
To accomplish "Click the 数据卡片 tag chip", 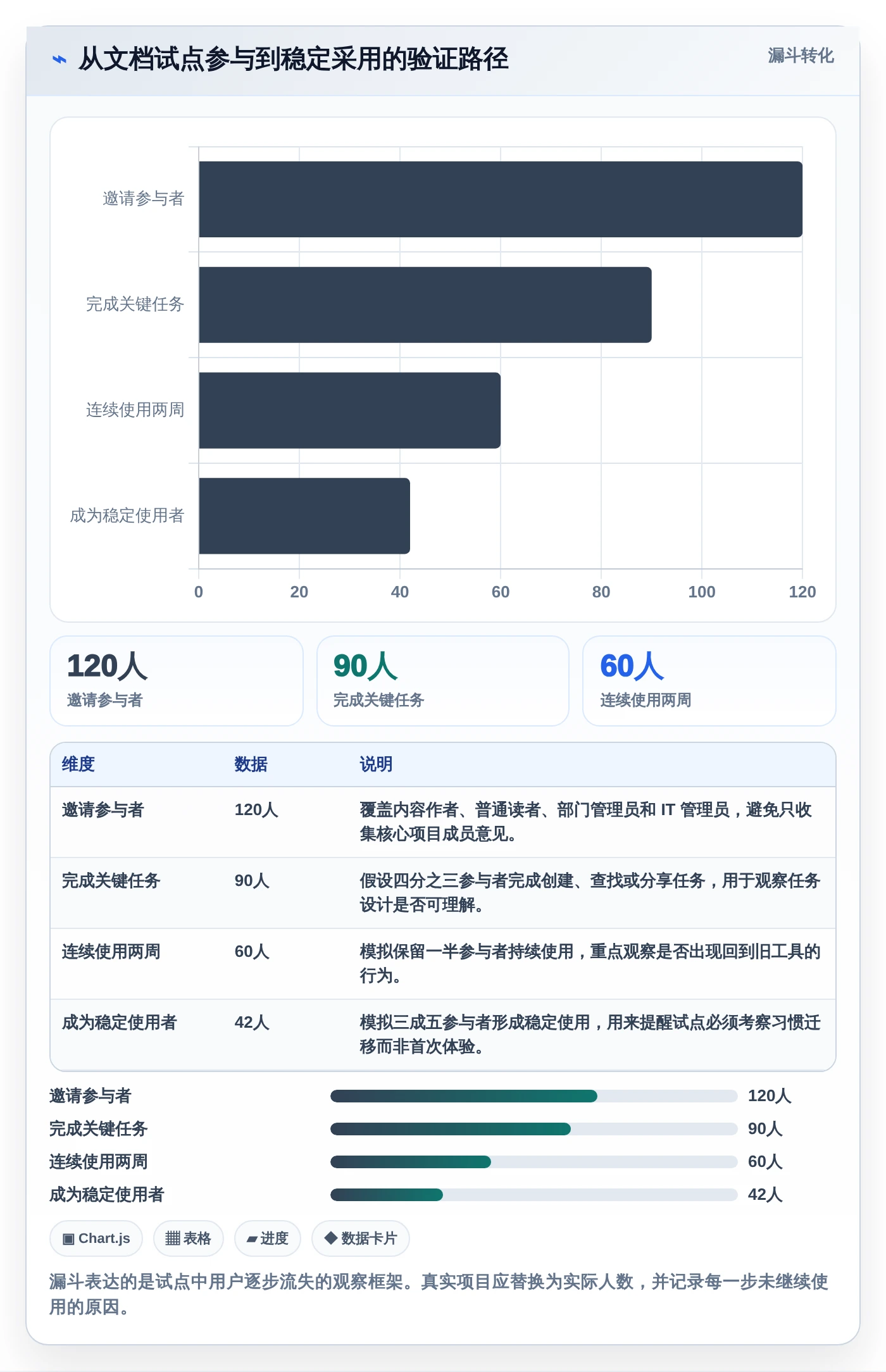I will (x=361, y=1238).
